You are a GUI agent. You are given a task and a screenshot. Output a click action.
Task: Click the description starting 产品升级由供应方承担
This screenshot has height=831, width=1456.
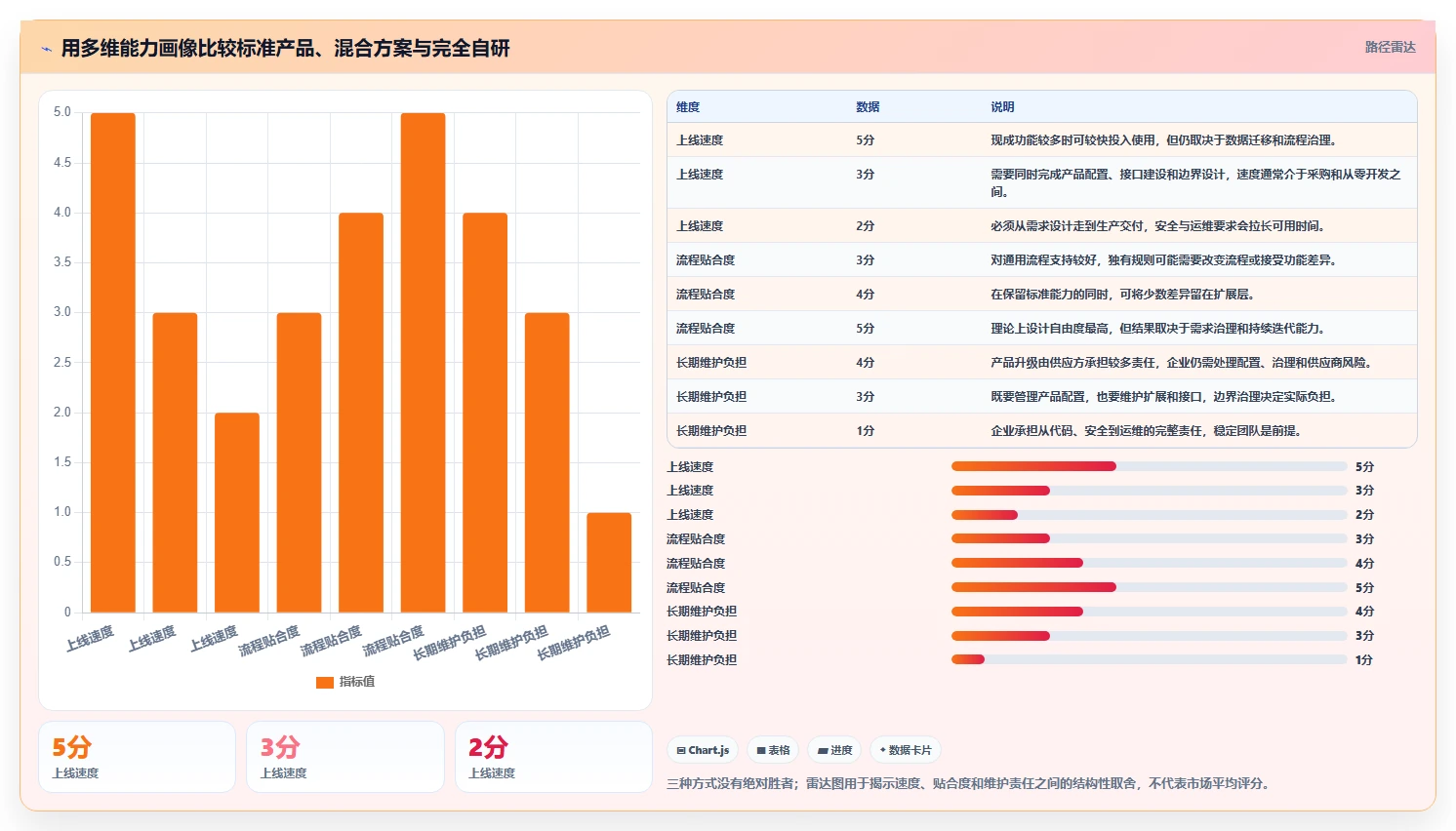click(1181, 363)
